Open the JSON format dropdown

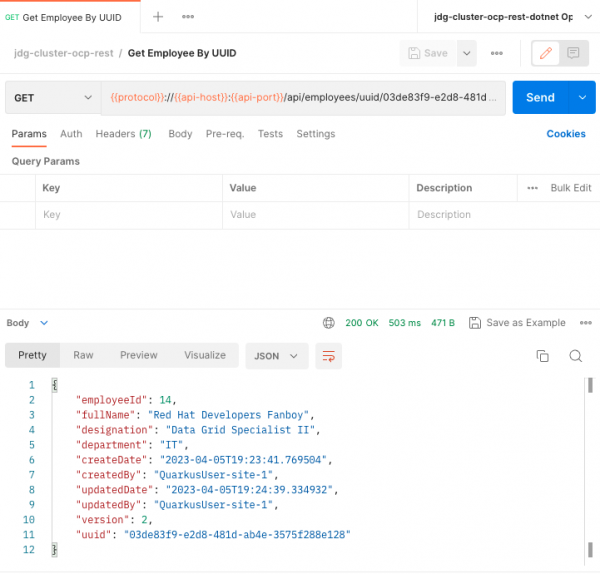(277, 355)
